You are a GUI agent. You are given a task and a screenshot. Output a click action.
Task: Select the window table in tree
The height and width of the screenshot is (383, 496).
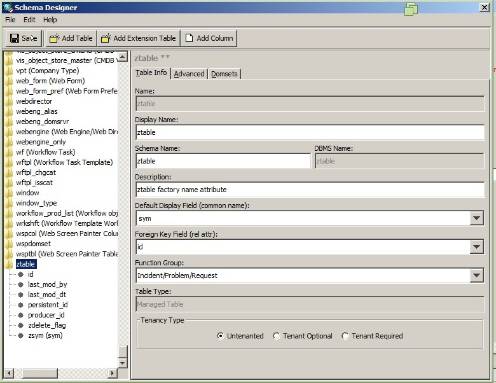coord(28,193)
